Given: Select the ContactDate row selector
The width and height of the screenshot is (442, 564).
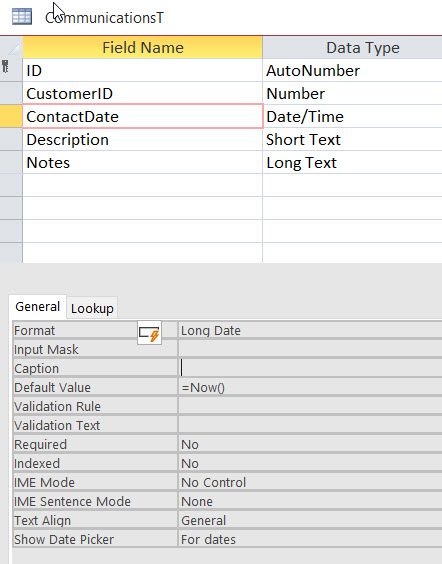Looking at the screenshot, I should click(11, 116).
